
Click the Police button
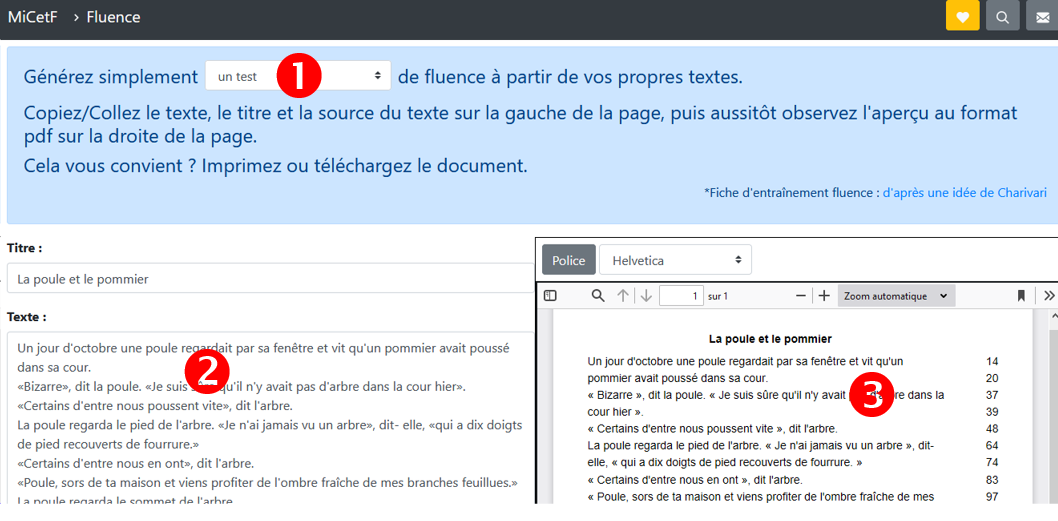coord(569,260)
